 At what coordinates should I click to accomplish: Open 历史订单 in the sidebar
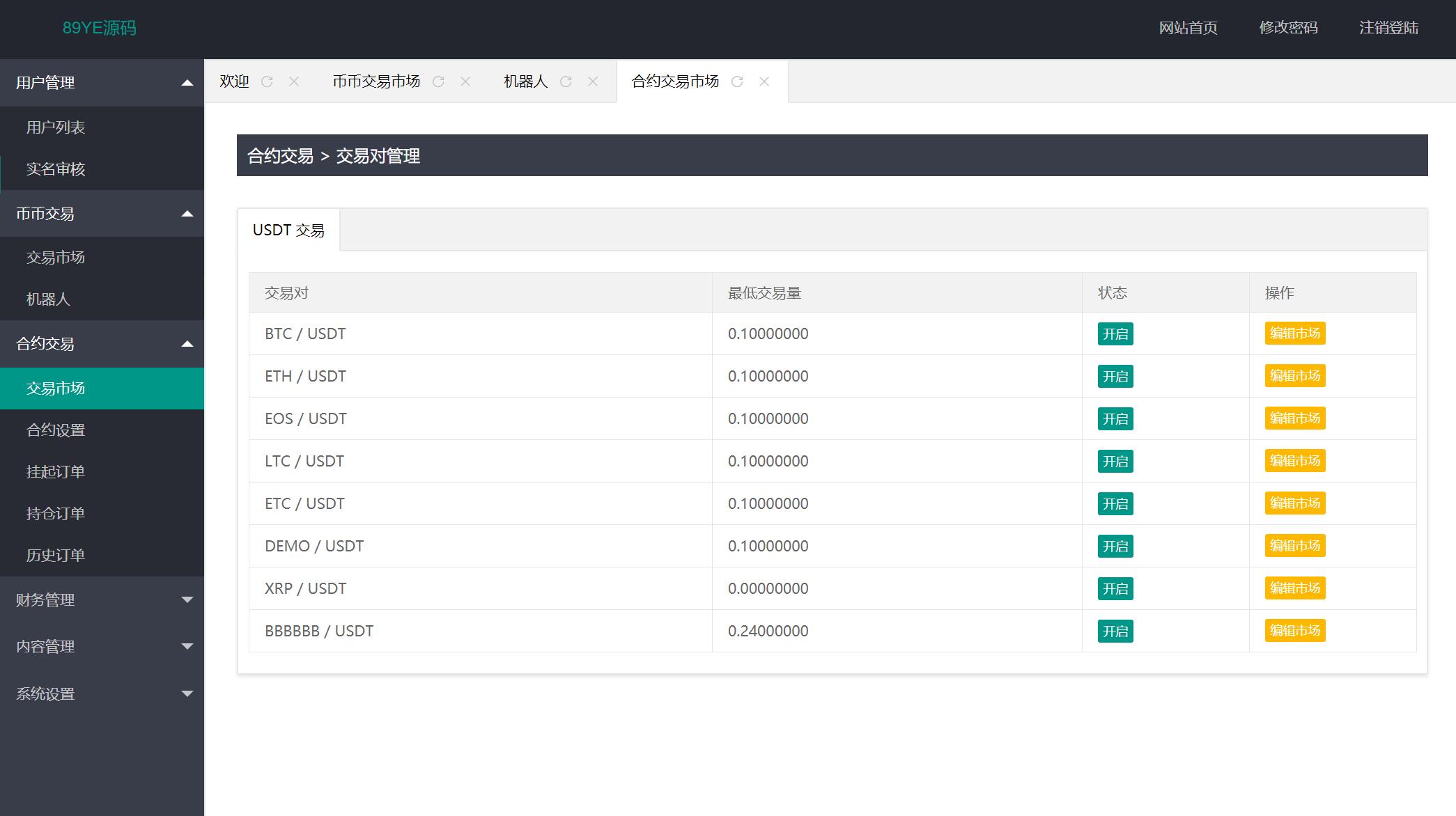(x=102, y=556)
